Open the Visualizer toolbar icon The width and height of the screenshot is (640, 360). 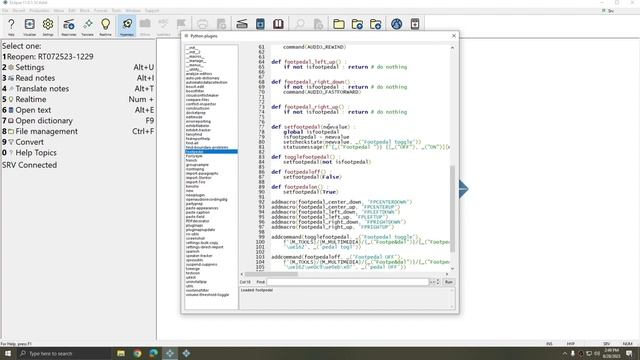pos(29,26)
